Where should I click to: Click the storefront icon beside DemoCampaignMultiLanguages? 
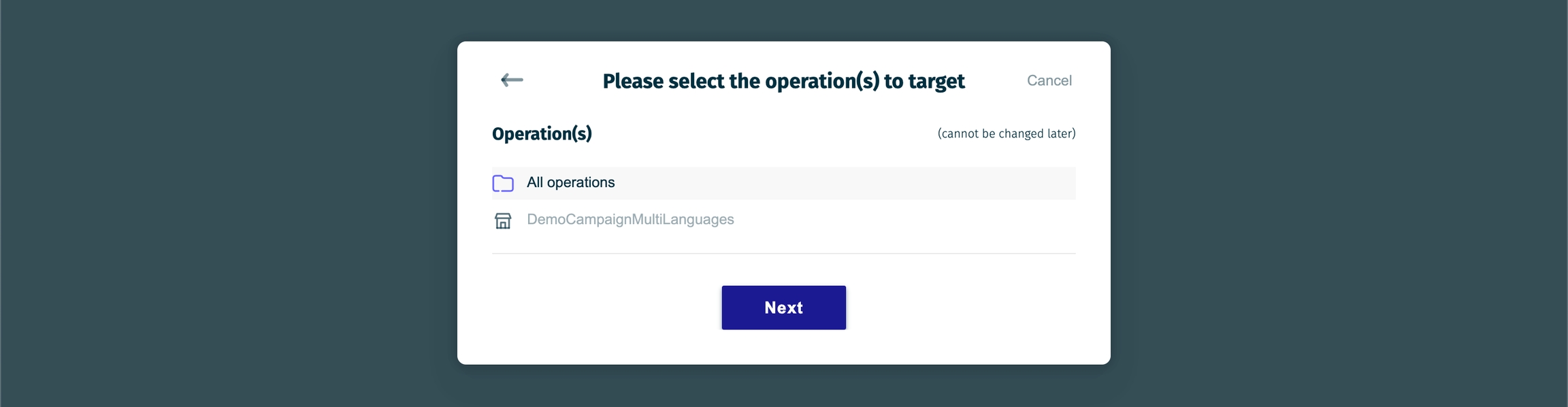pyautogui.click(x=503, y=221)
